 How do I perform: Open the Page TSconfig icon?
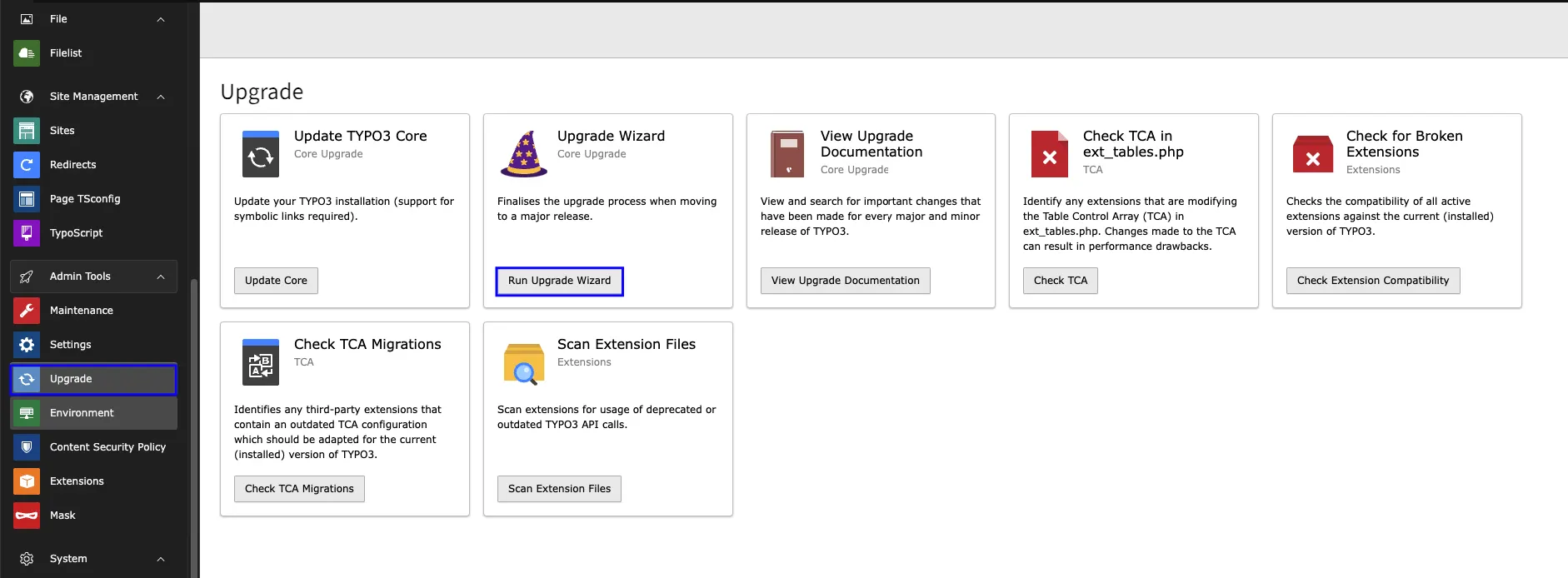pyautogui.click(x=27, y=199)
